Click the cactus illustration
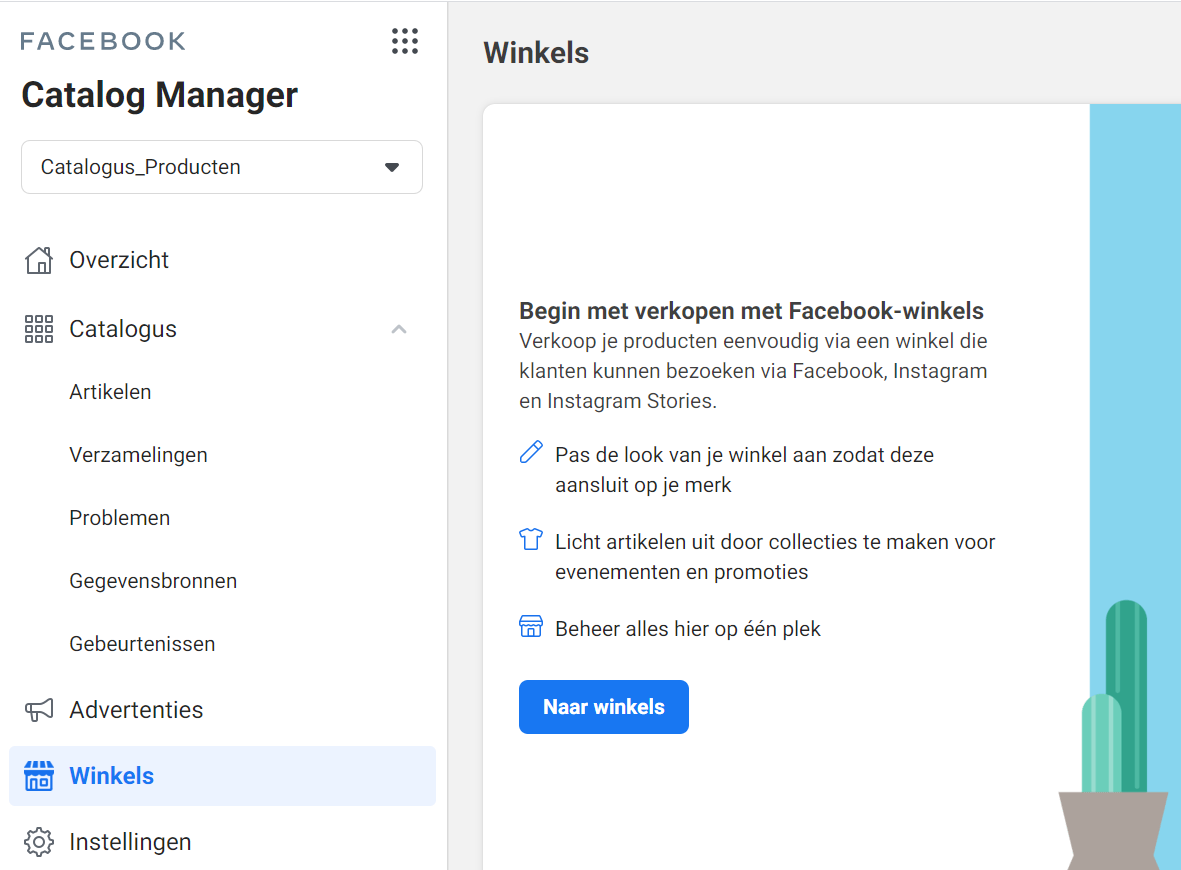Screen dimensions: 1181x870 pos(1113,734)
